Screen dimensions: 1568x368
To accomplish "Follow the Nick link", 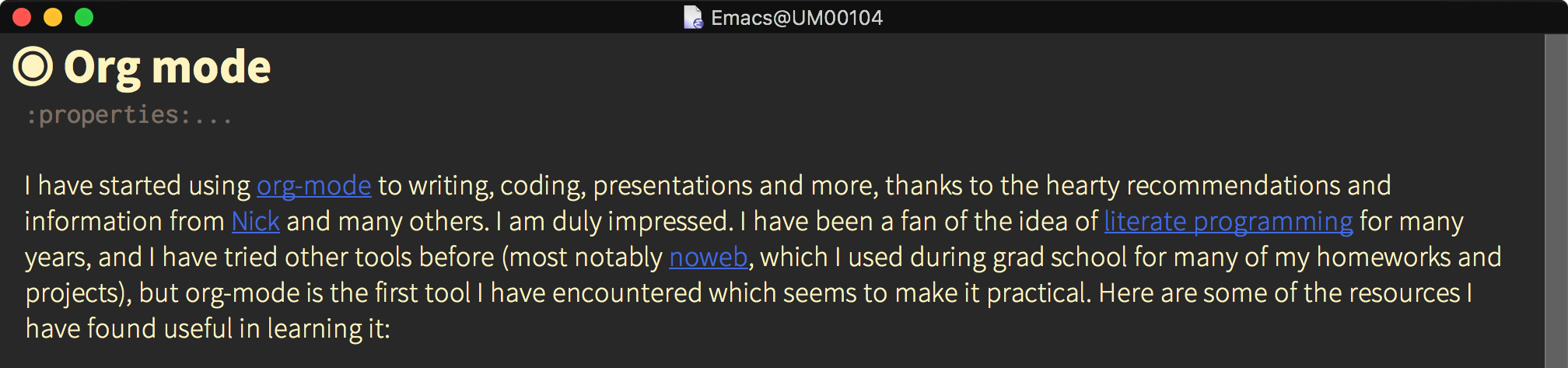I will [x=255, y=222].
